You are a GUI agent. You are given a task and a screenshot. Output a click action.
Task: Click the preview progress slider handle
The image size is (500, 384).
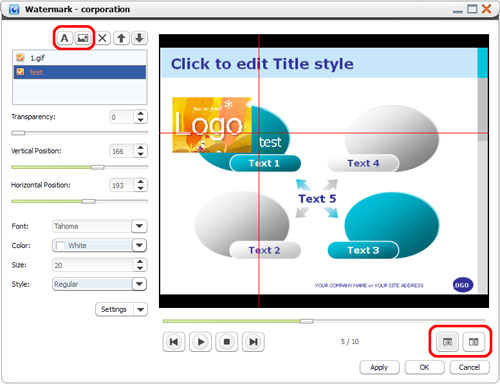click(307, 321)
